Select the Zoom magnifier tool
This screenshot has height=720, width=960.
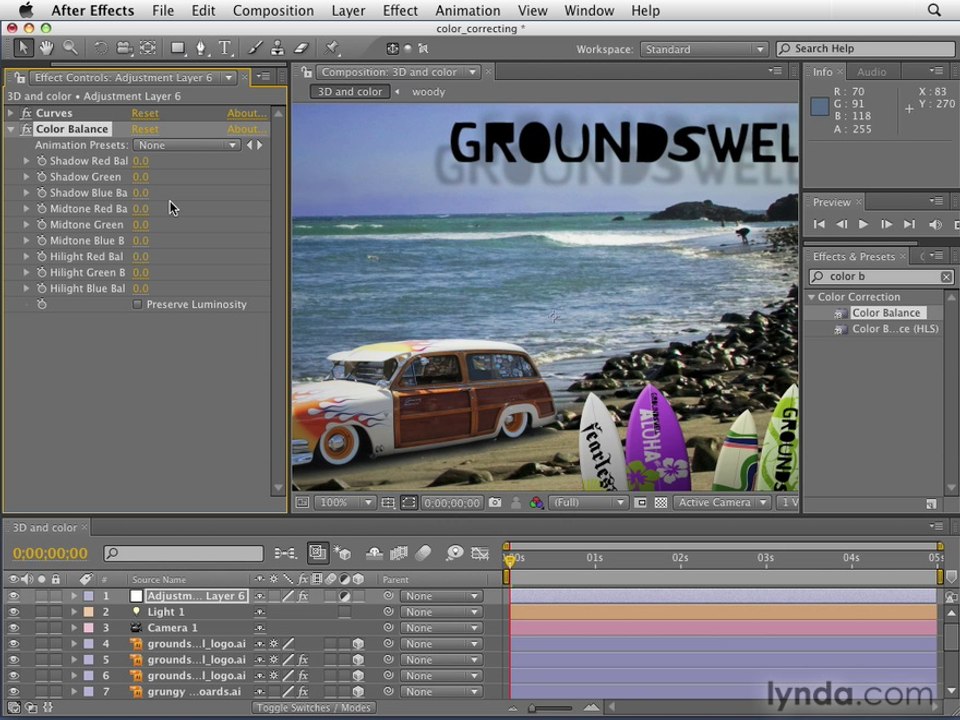[x=70, y=48]
